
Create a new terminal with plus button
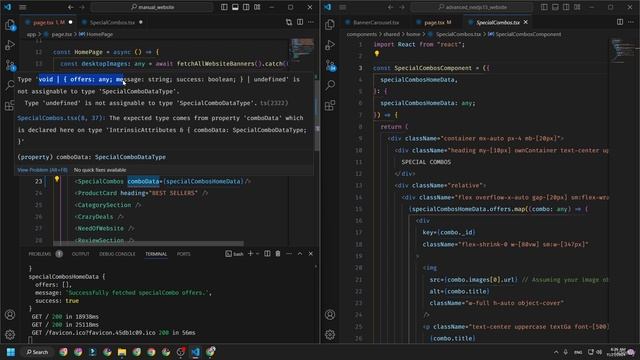[250, 253]
